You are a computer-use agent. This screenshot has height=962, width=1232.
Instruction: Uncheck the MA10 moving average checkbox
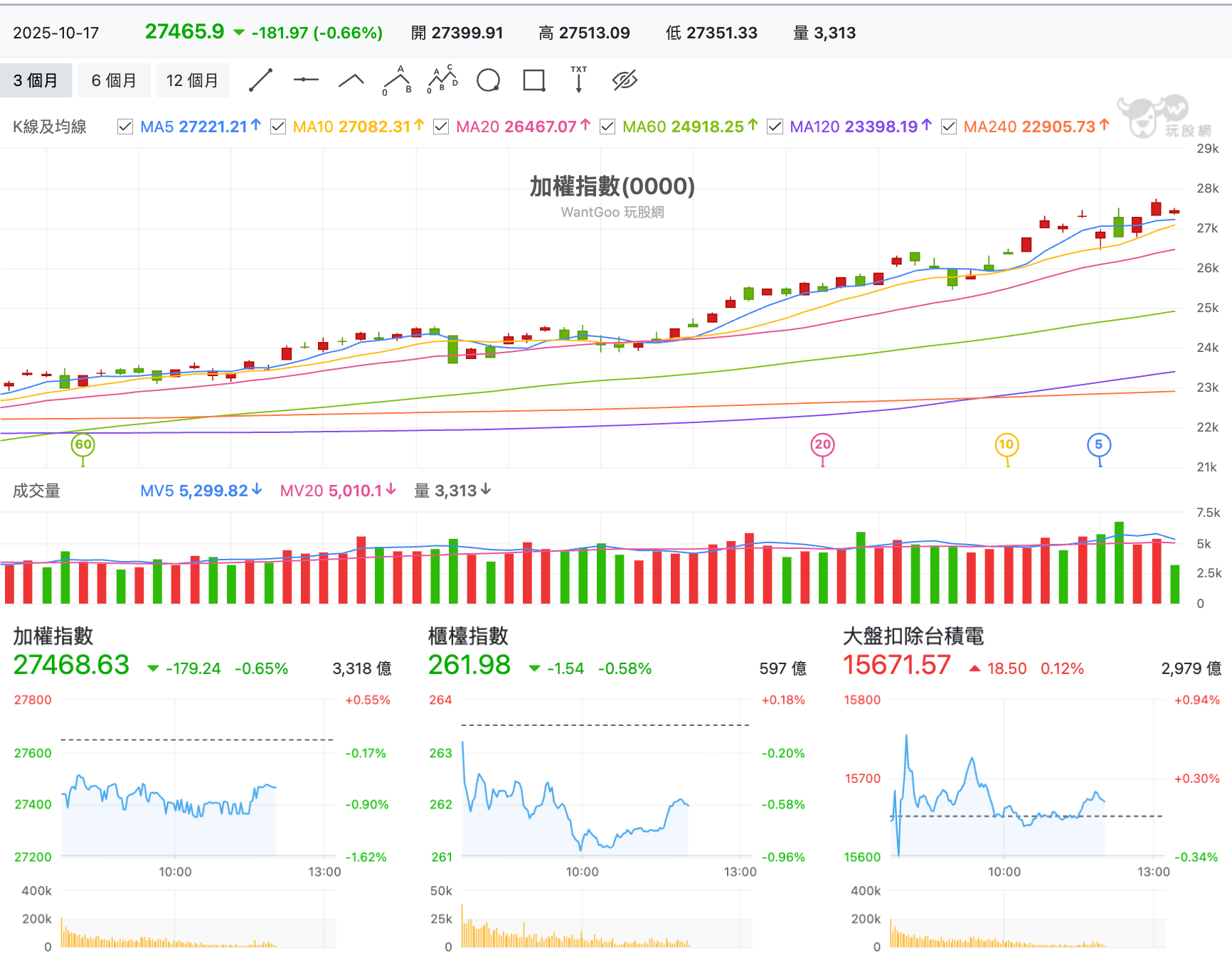point(278,127)
